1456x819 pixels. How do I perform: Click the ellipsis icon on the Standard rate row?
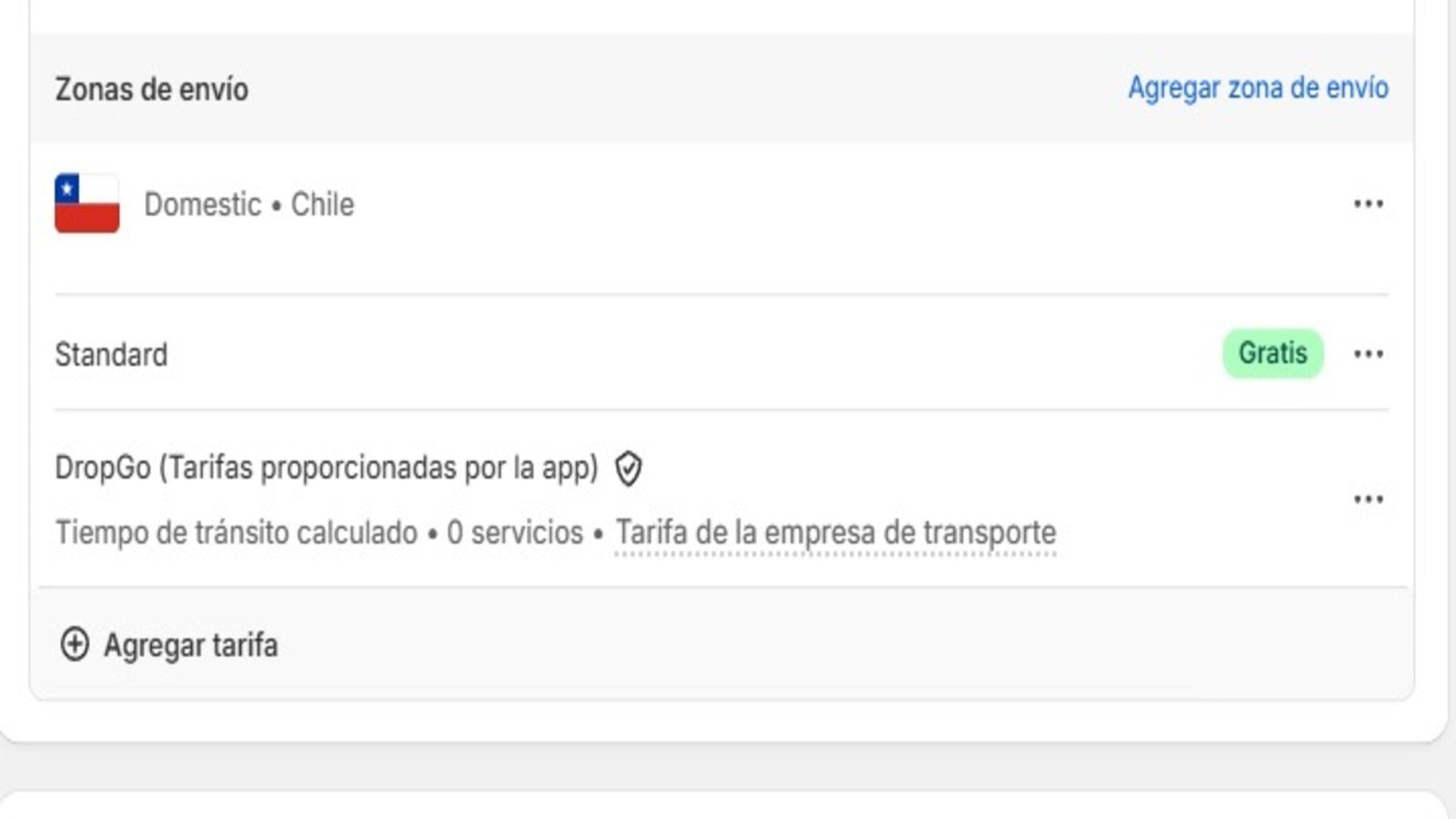coord(1369,354)
